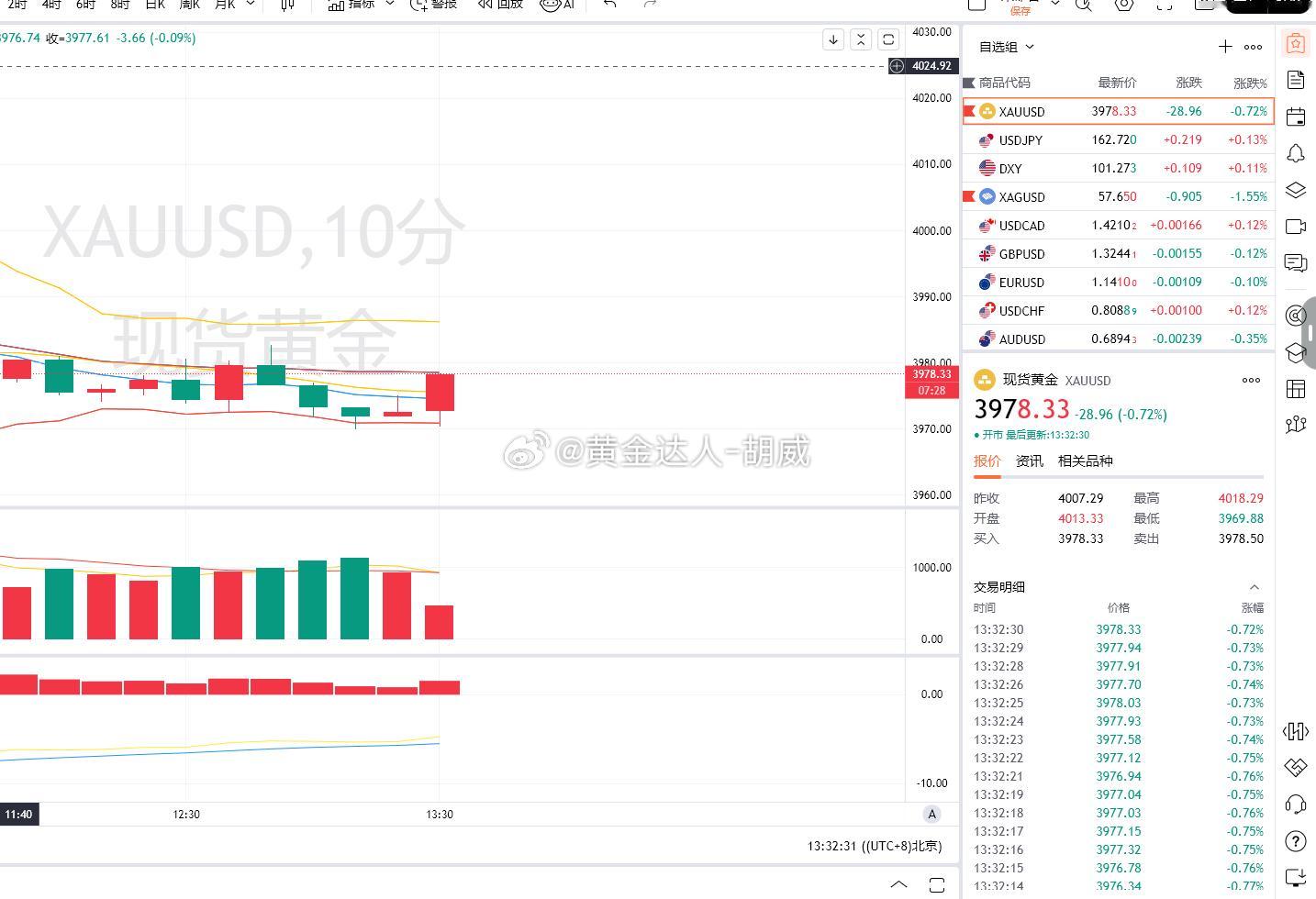
Task: Toggle auto scale A button
Action: coord(932,814)
